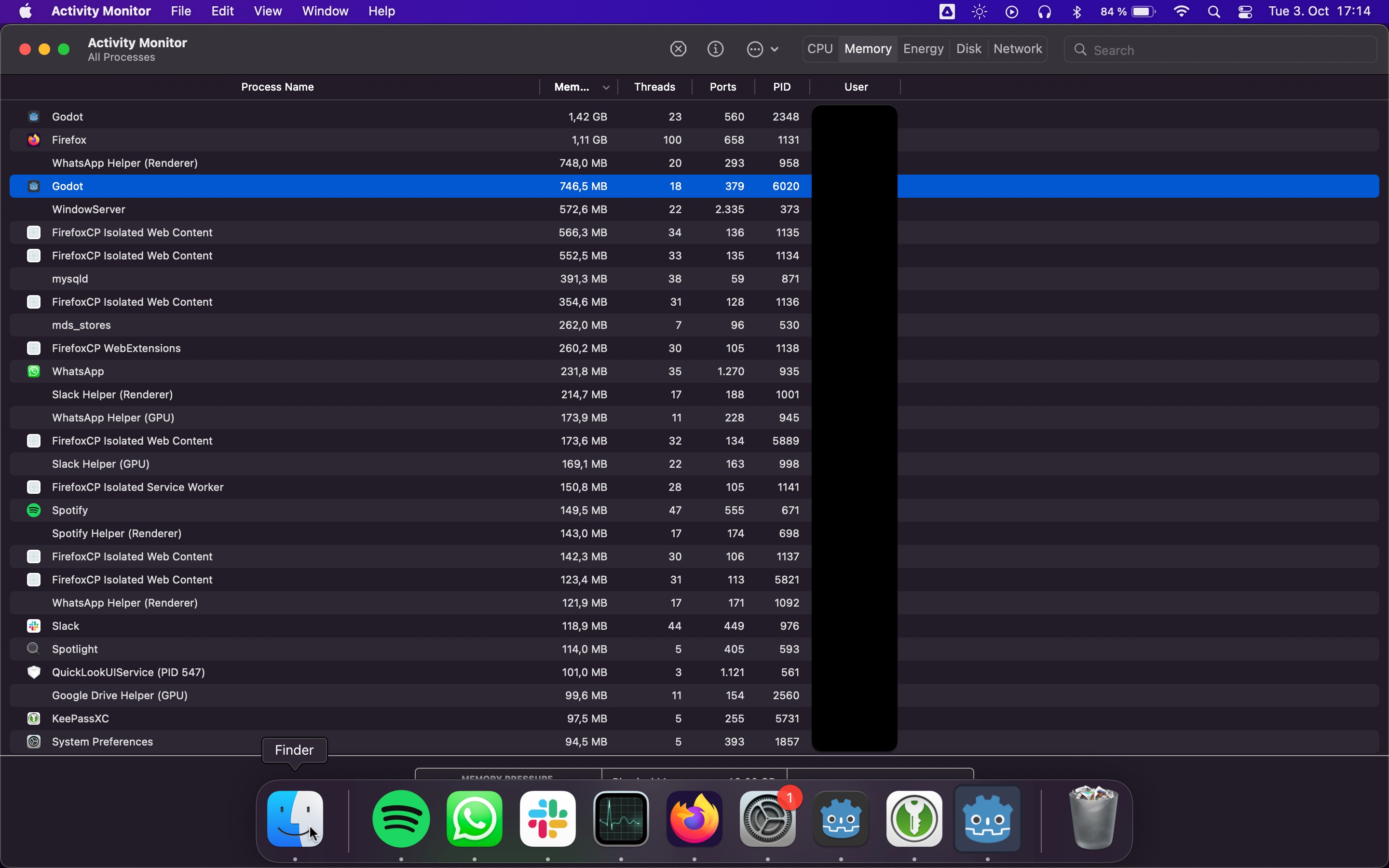Open the View menu
This screenshot has width=1389, height=868.
tap(268, 12)
